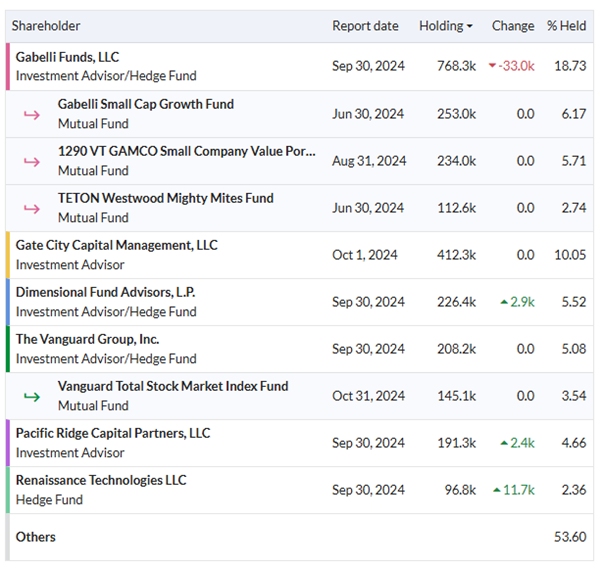Viewport: 602px width, 566px height.
Task: Click percent held 2.74
Action: [x=574, y=208]
